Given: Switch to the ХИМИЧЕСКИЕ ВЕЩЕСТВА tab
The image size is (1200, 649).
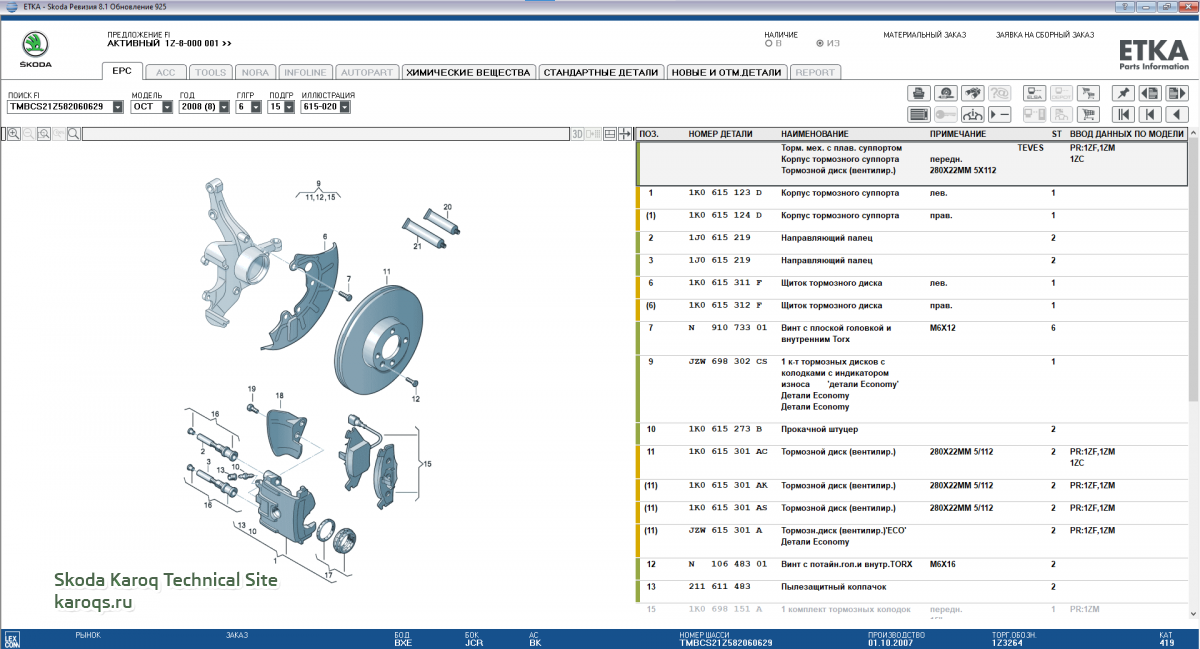Looking at the screenshot, I should click(x=467, y=72).
